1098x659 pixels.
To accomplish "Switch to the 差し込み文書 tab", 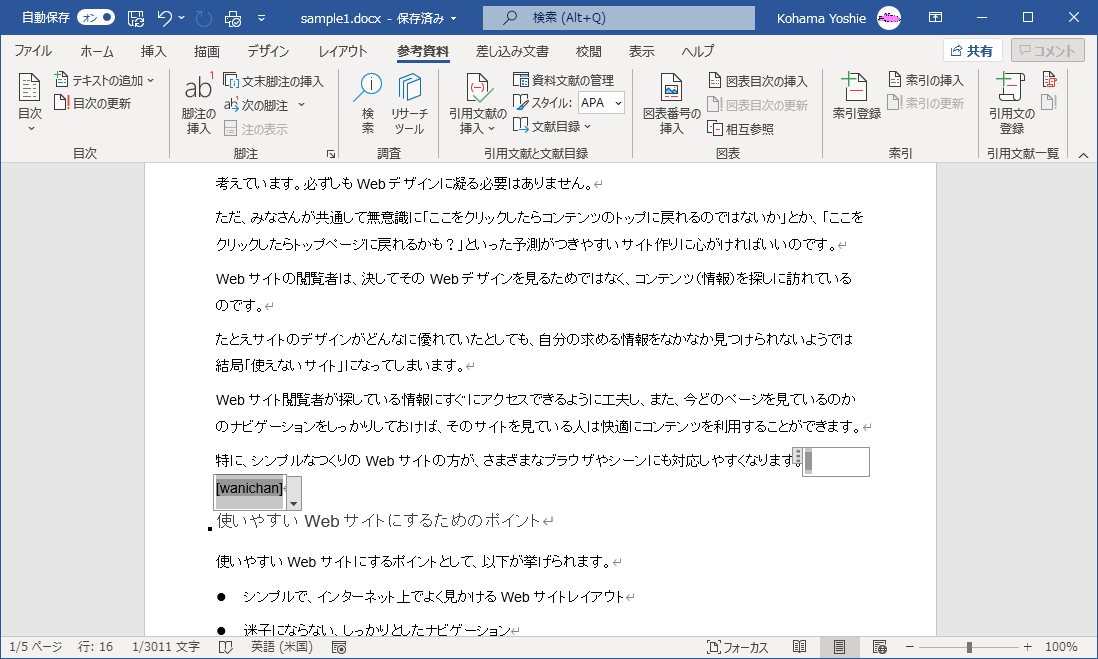I will click(512, 51).
